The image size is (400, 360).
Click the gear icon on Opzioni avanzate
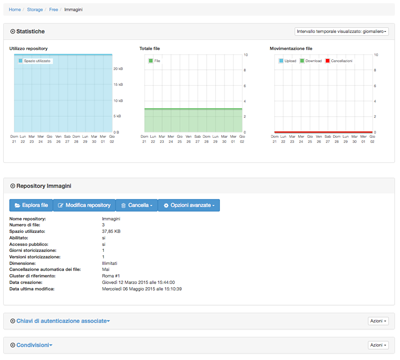[166, 205]
